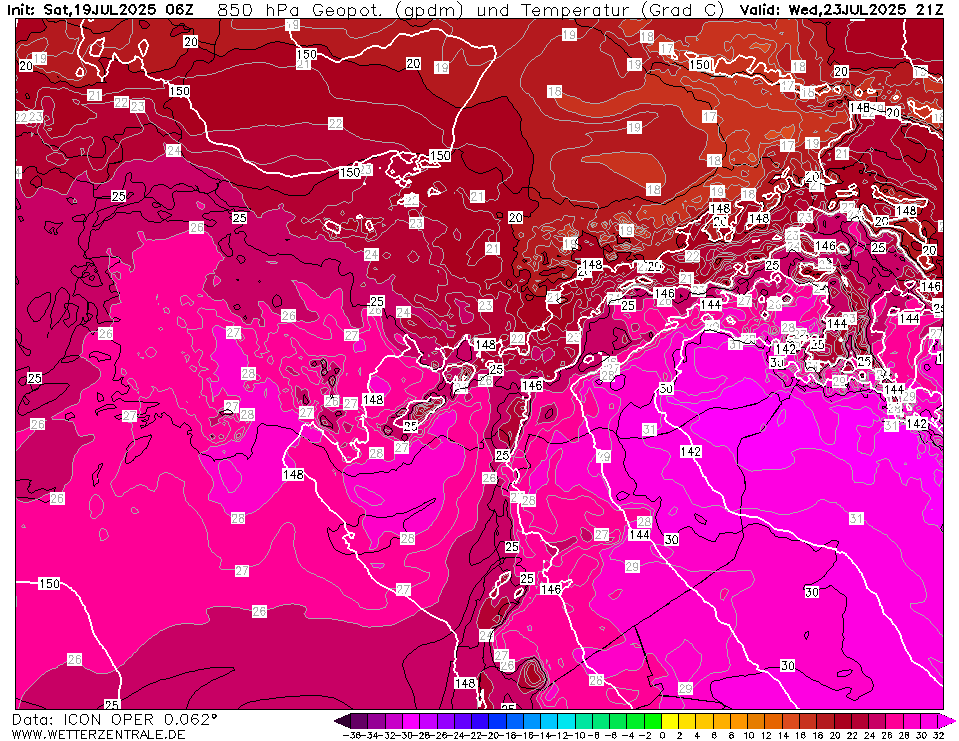
Task: Pick the dark purple legend swatch above -36
Action: (358, 720)
